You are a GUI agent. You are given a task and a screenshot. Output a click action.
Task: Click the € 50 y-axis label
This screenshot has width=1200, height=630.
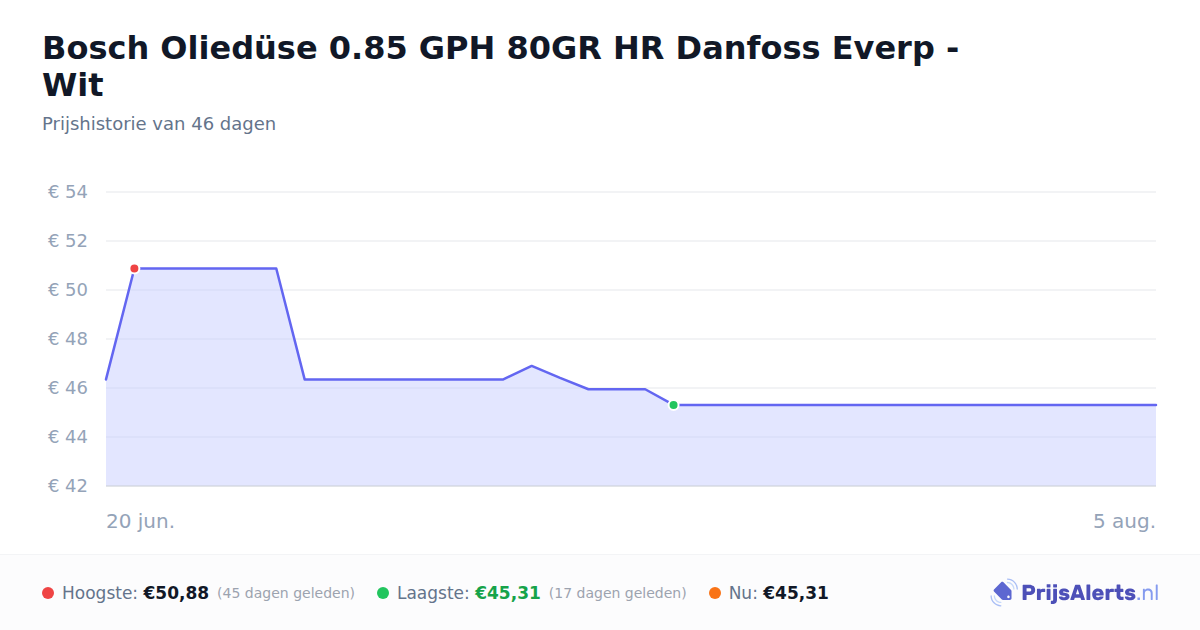click(68, 290)
